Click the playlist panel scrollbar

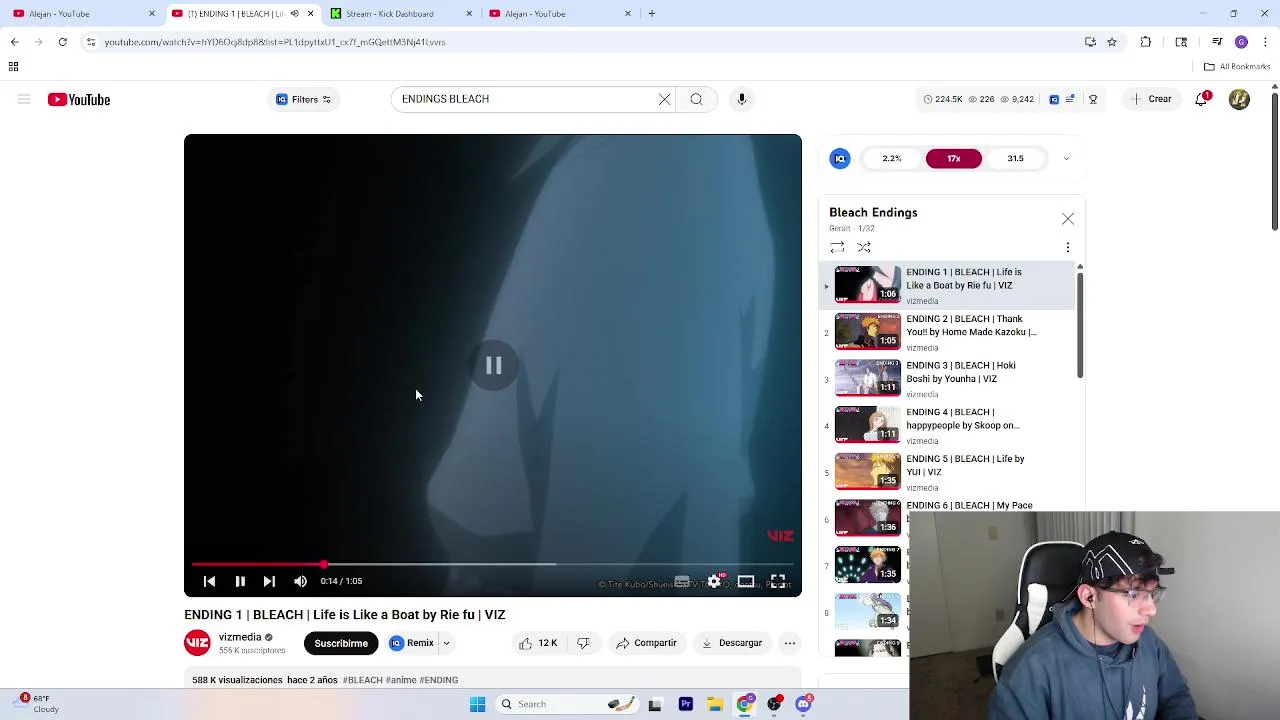point(1080,324)
